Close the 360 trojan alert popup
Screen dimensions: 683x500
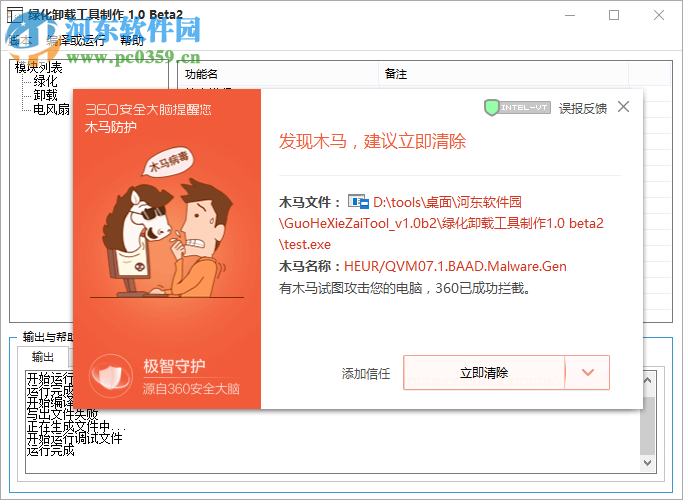(x=623, y=107)
